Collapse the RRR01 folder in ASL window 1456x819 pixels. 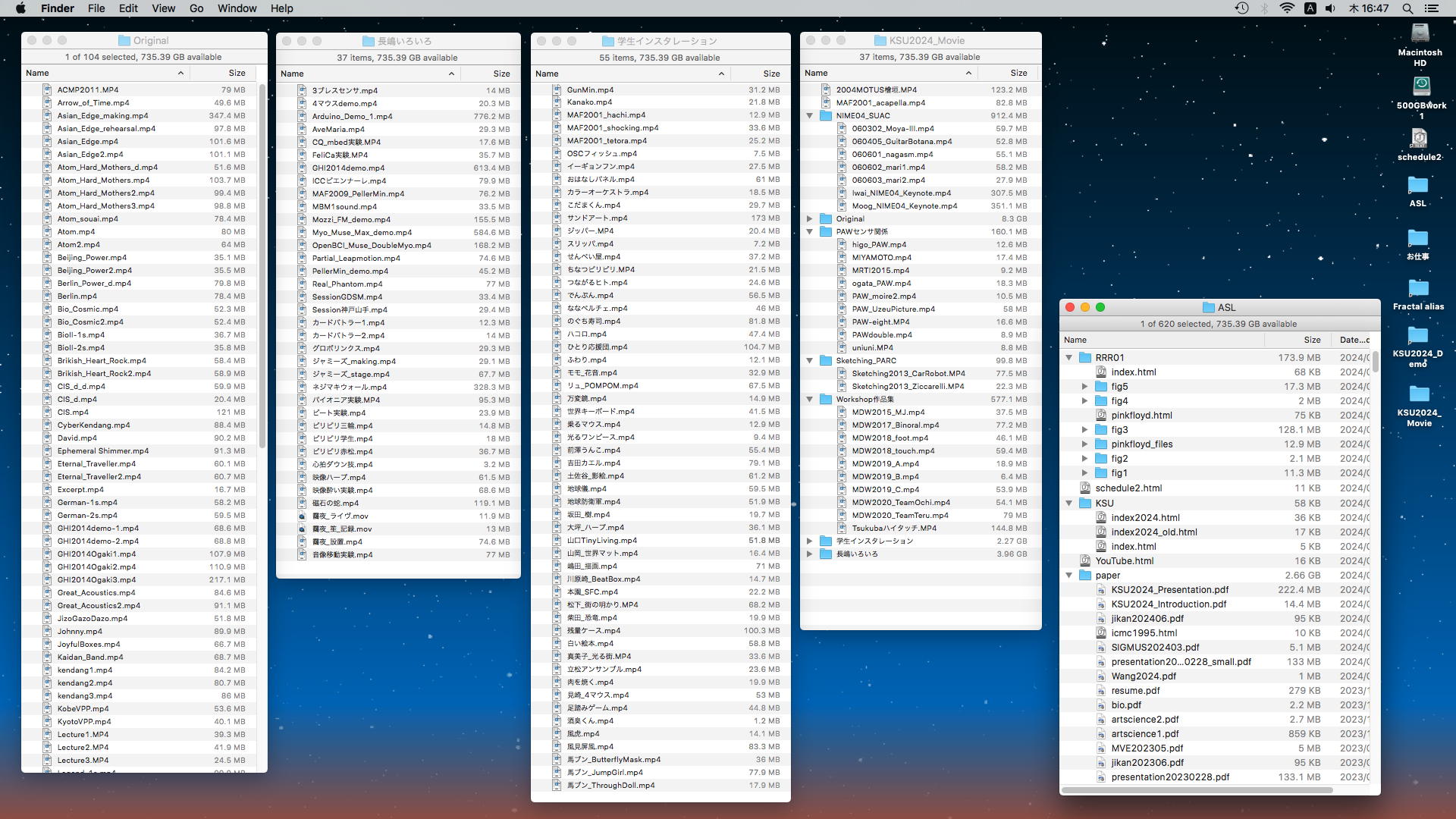coord(1068,358)
